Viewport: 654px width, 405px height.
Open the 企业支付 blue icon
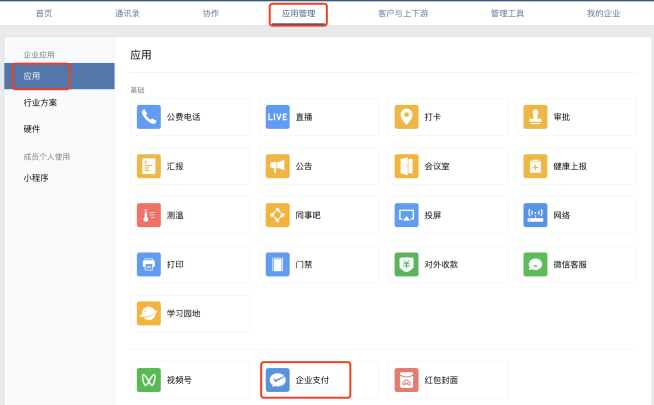point(277,380)
